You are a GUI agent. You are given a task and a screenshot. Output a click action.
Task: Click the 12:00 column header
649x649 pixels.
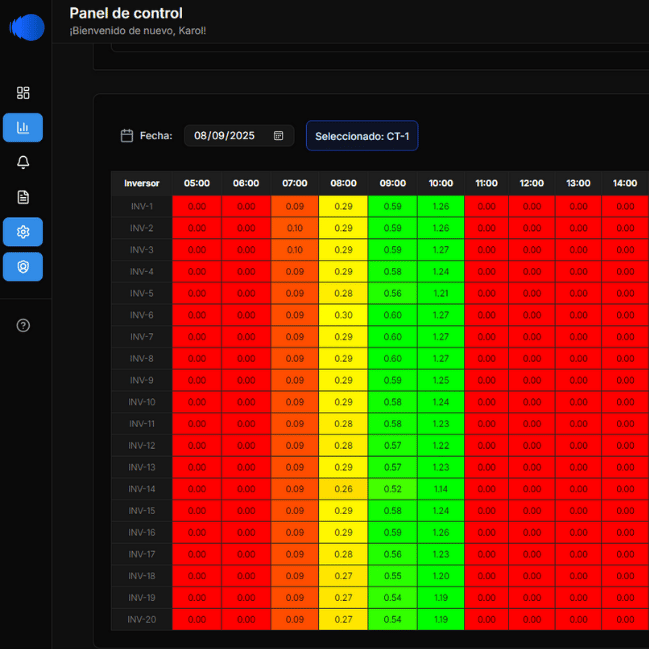click(532, 183)
